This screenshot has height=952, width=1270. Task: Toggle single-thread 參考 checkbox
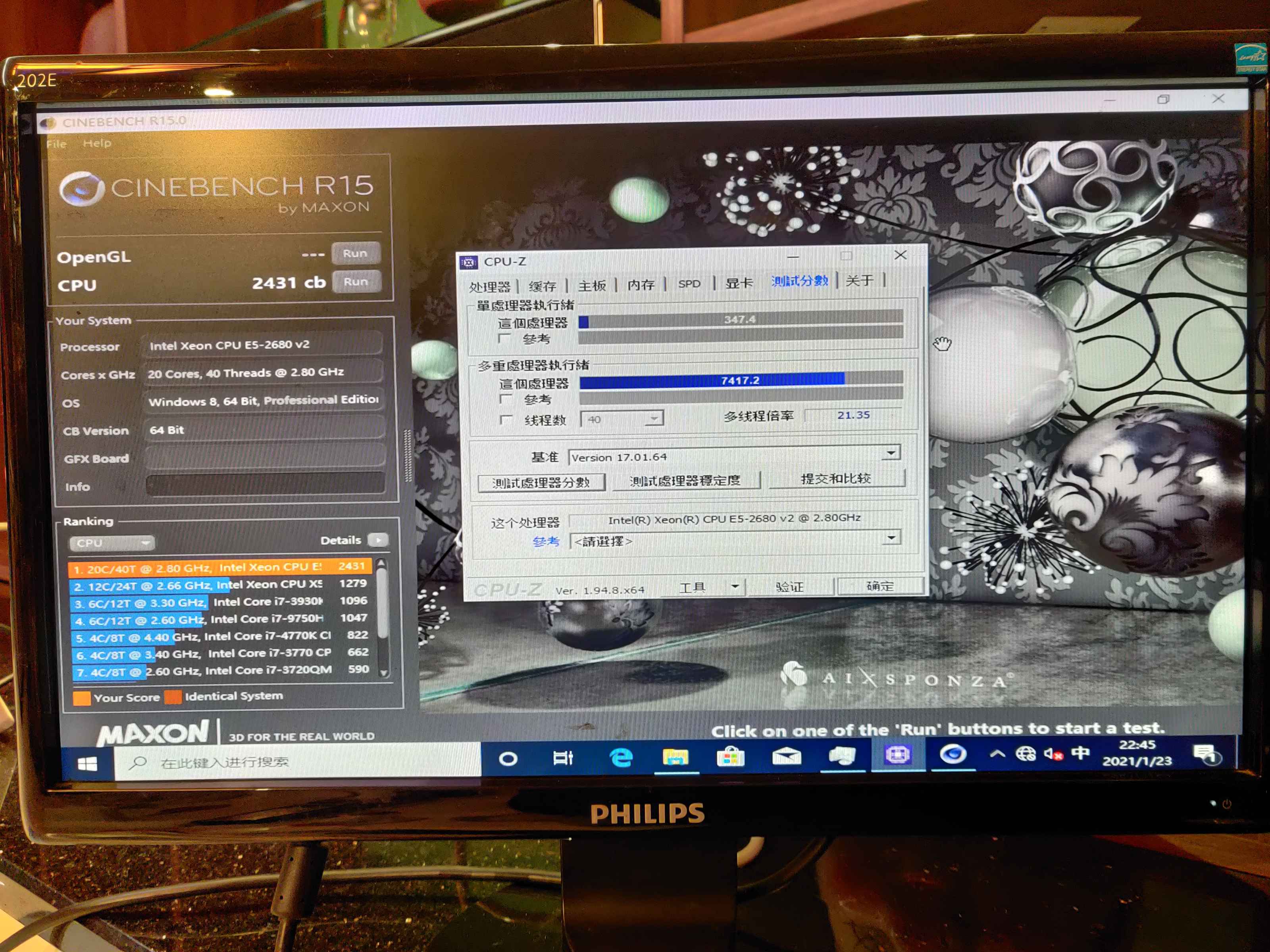504,338
